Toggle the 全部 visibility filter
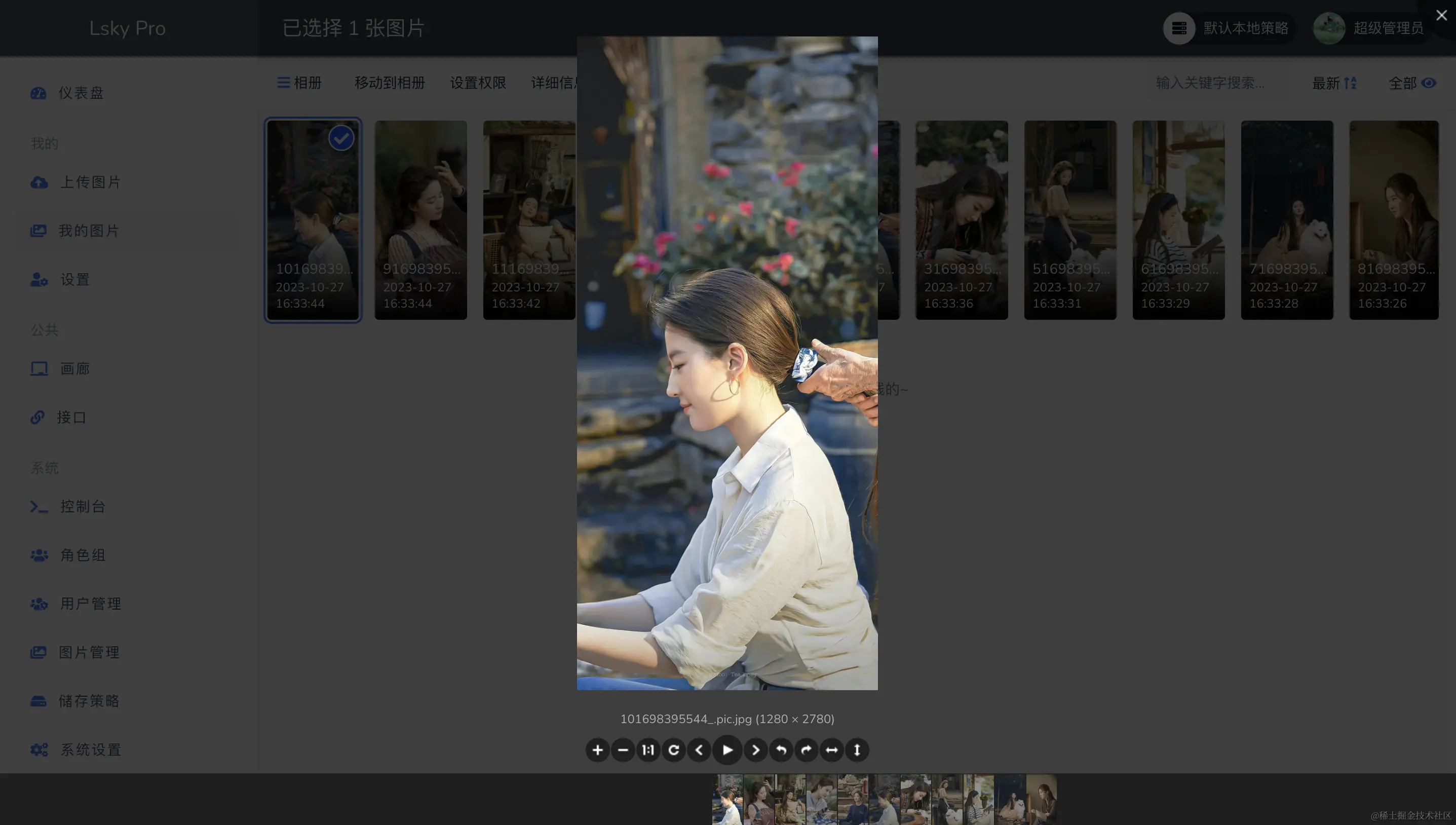This screenshot has height=825, width=1456. coord(1412,83)
